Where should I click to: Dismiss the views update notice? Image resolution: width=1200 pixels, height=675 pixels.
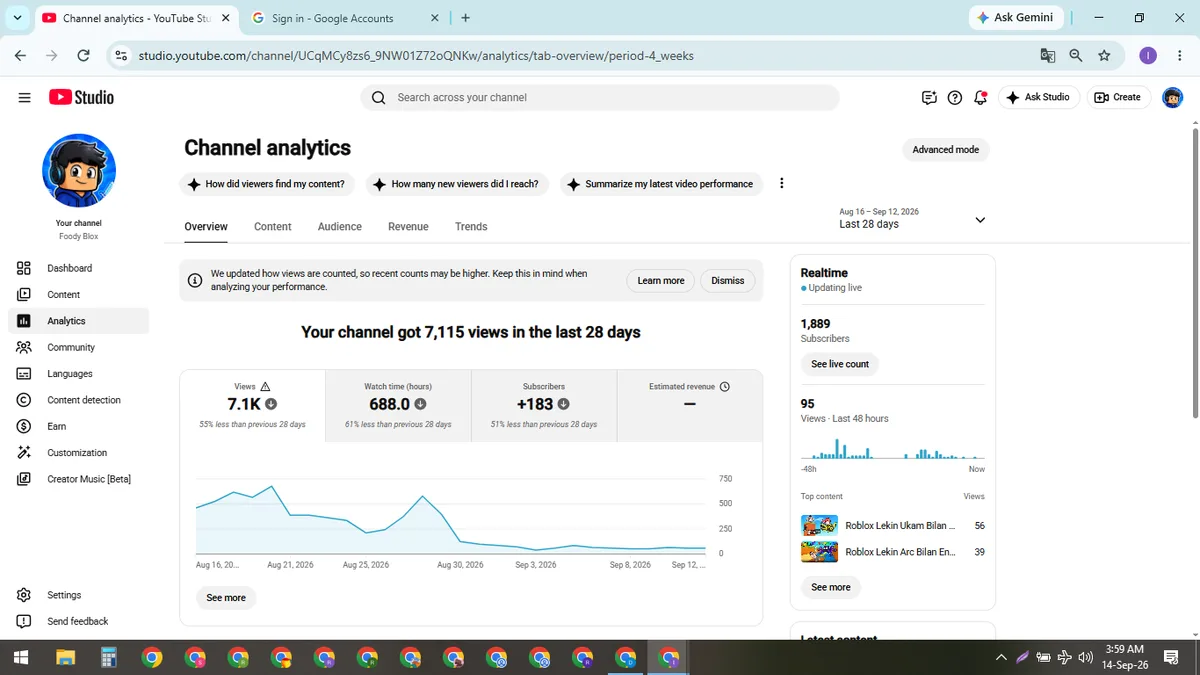[x=728, y=281]
